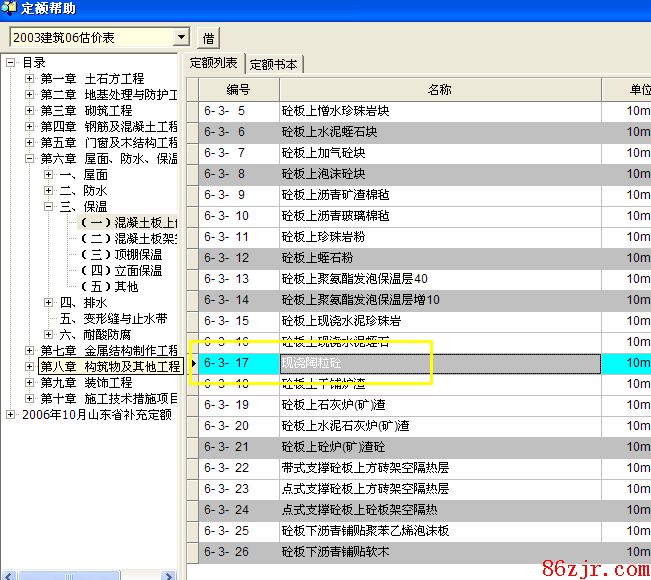This screenshot has height=580, width=651.
Task: Select the 定额列表 tab
Action: [215, 63]
